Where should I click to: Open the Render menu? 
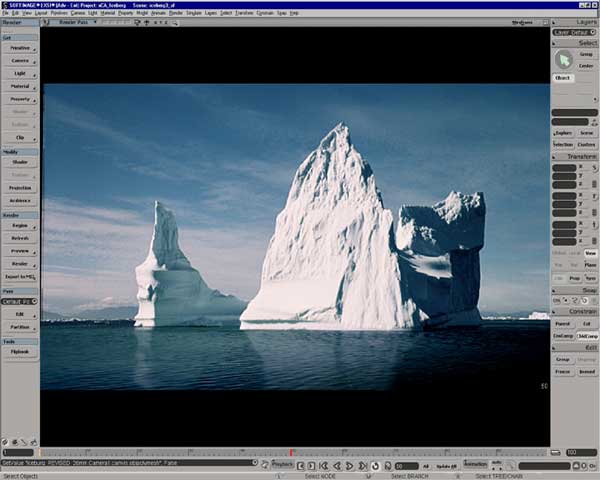coord(176,13)
